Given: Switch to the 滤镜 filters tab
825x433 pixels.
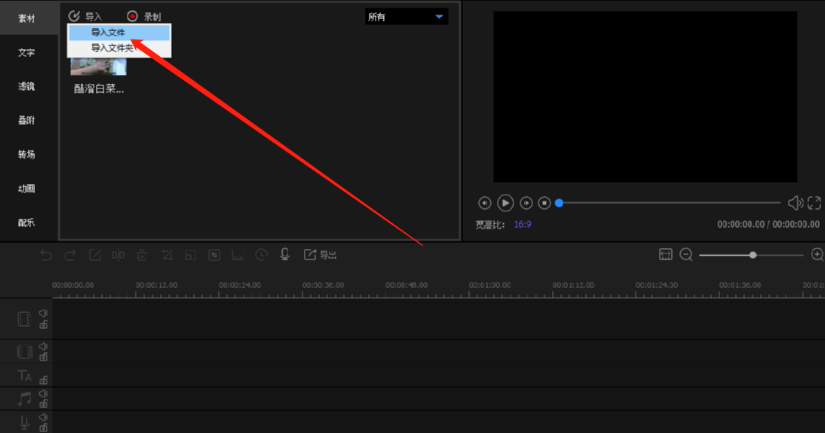Looking at the screenshot, I should coord(26,86).
